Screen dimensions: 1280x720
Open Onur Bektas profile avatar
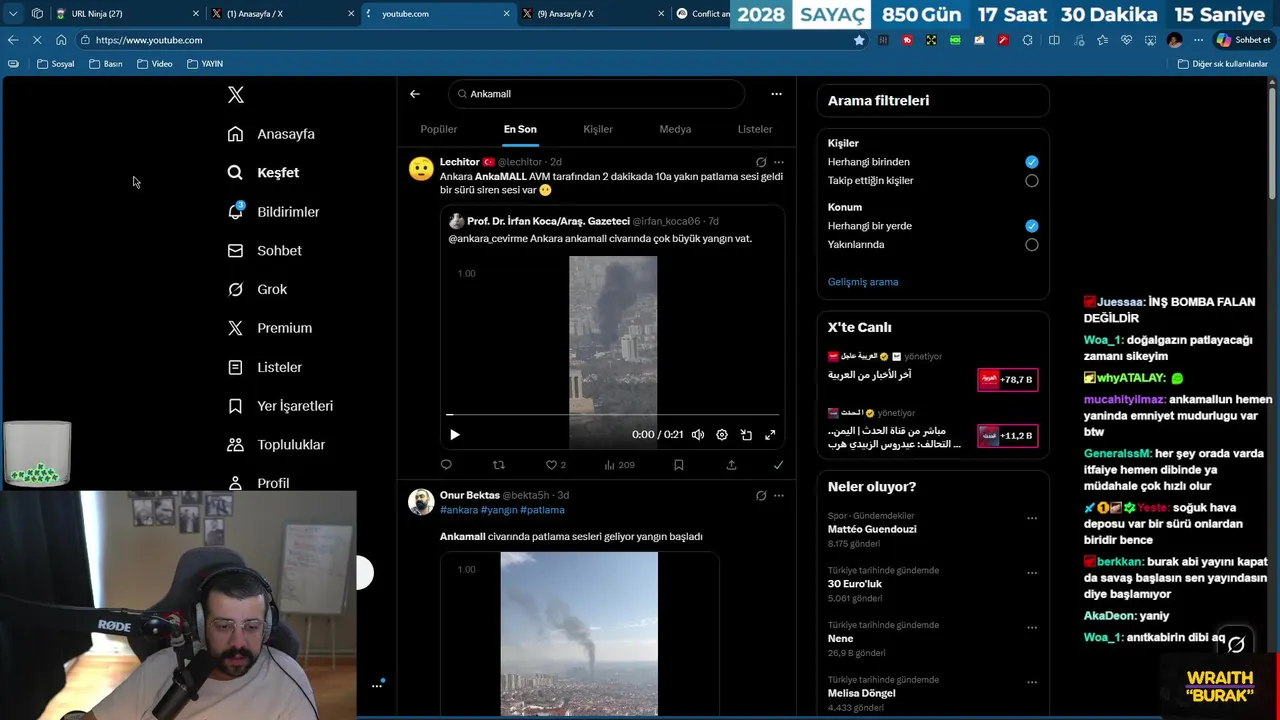click(x=421, y=502)
